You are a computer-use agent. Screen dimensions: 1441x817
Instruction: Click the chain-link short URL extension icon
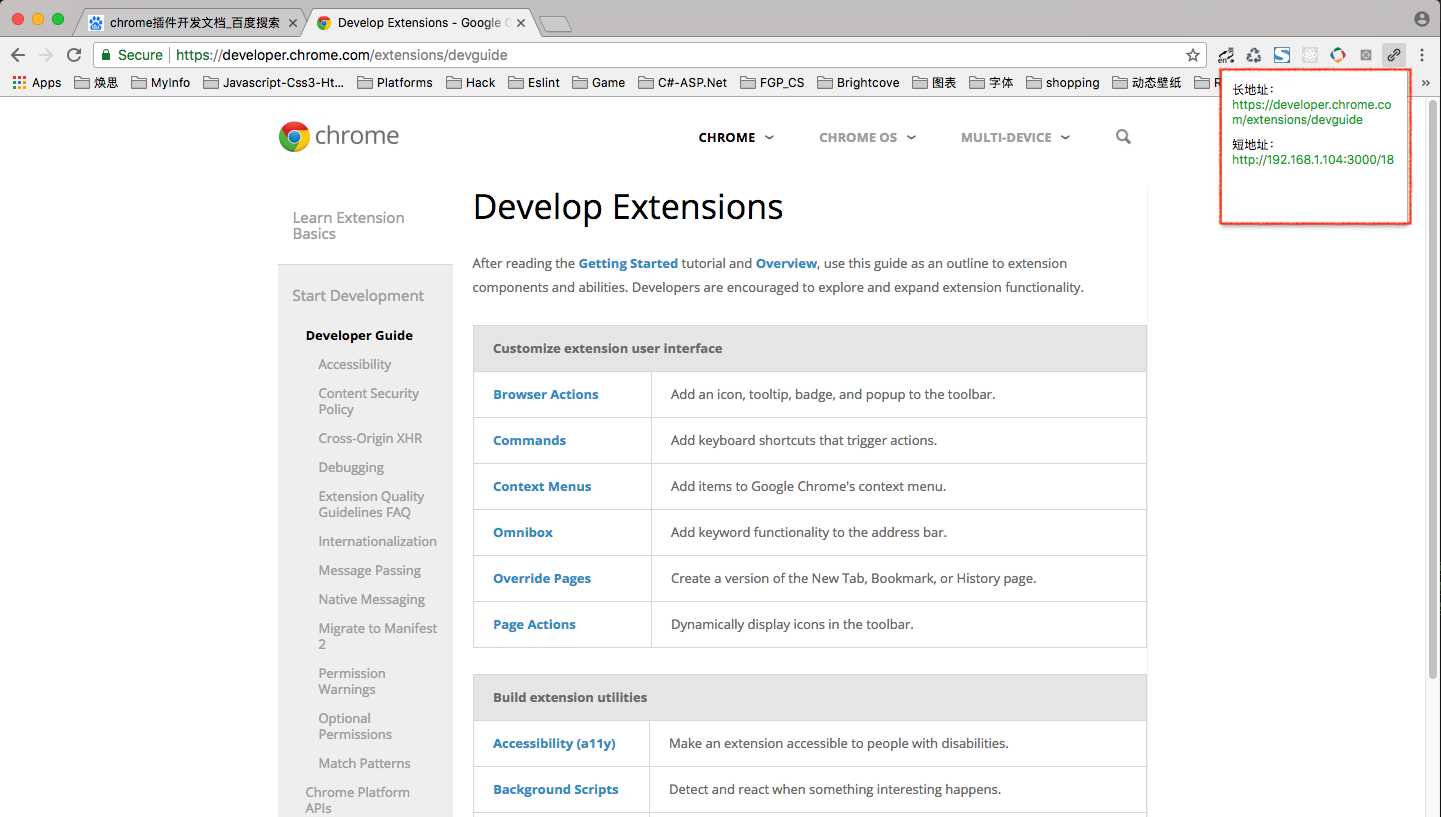click(1394, 55)
